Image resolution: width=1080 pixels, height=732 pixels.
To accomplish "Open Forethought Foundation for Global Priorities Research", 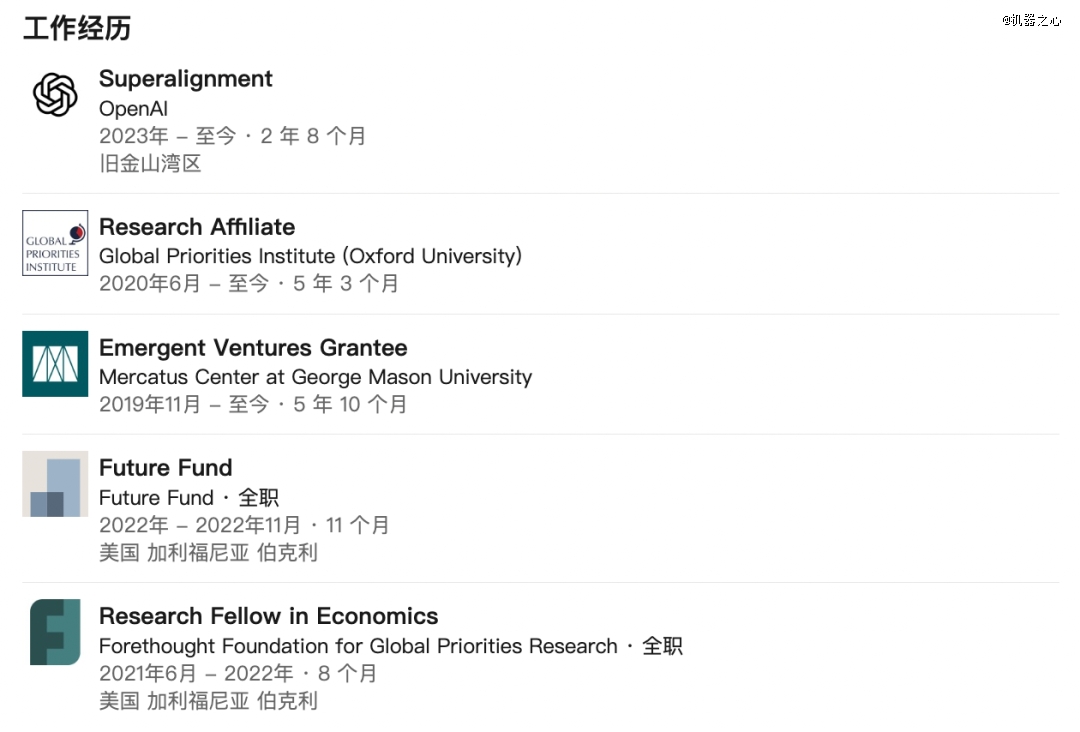I will point(358,646).
